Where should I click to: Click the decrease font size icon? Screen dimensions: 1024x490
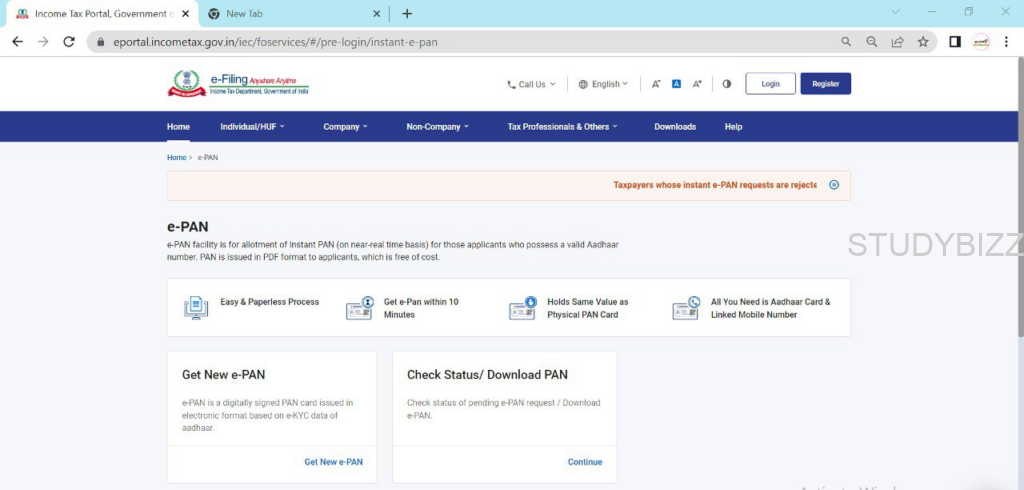point(656,84)
